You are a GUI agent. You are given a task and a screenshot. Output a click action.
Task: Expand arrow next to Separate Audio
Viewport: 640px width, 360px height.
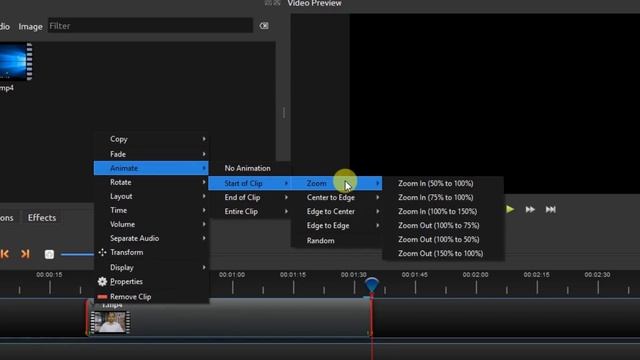coord(204,238)
